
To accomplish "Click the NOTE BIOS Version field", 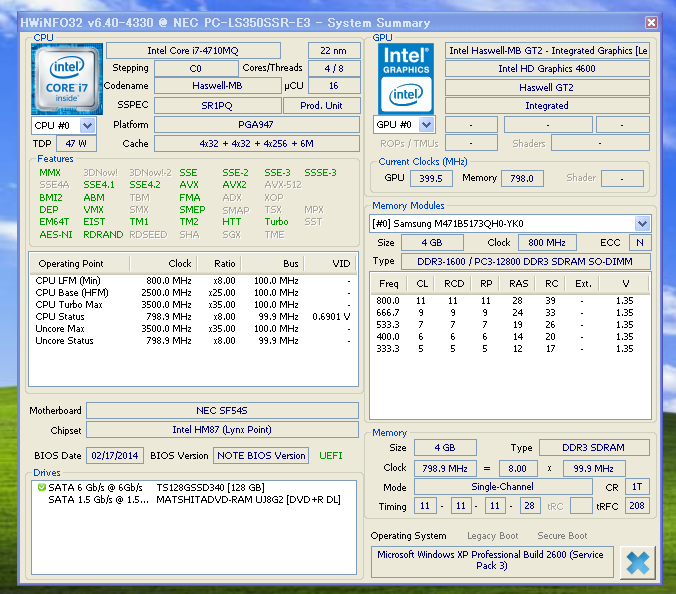I will [262, 455].
